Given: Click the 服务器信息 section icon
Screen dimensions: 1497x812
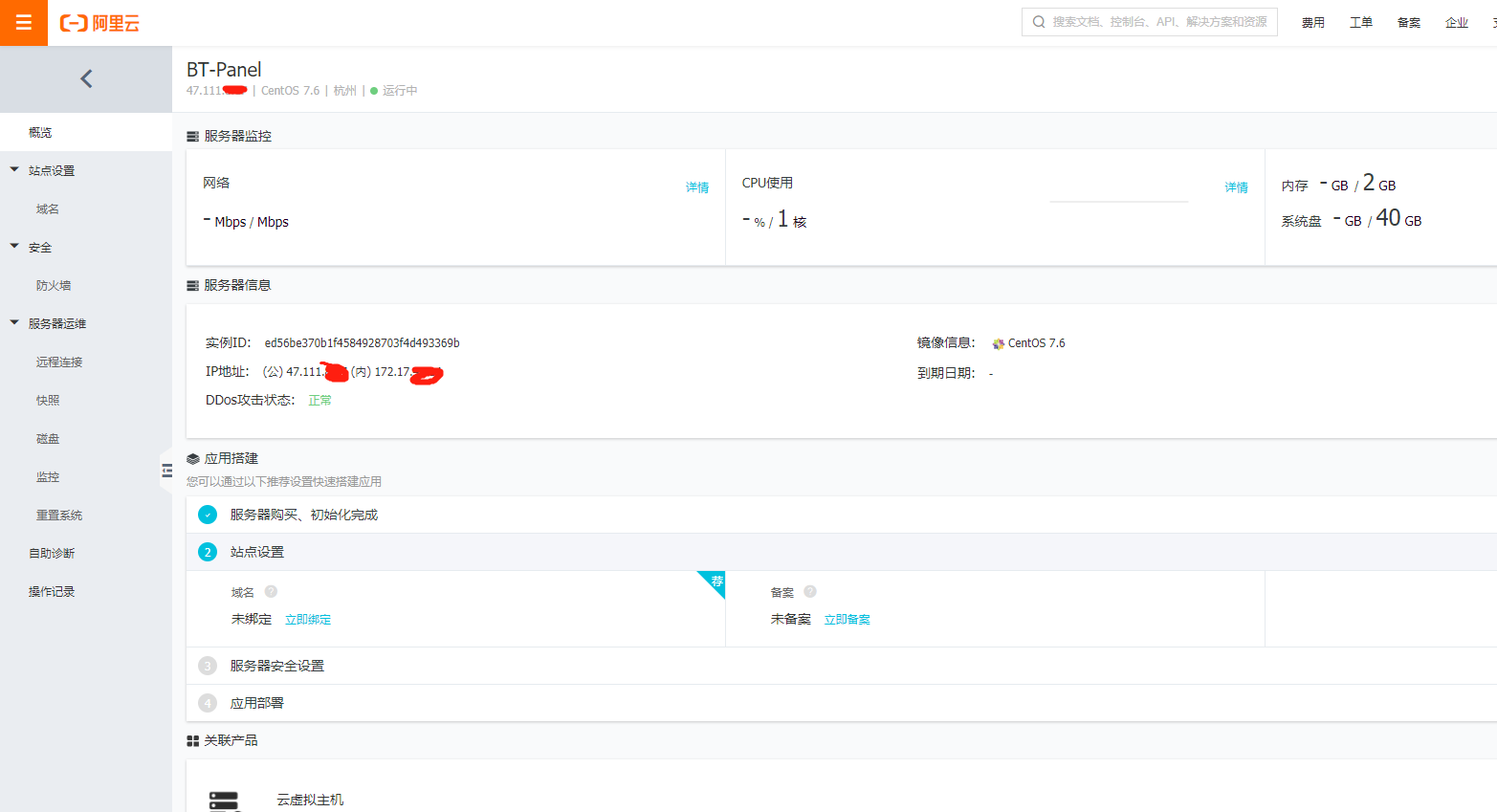Looking at the screenshot, I should [x=192, y=286].
